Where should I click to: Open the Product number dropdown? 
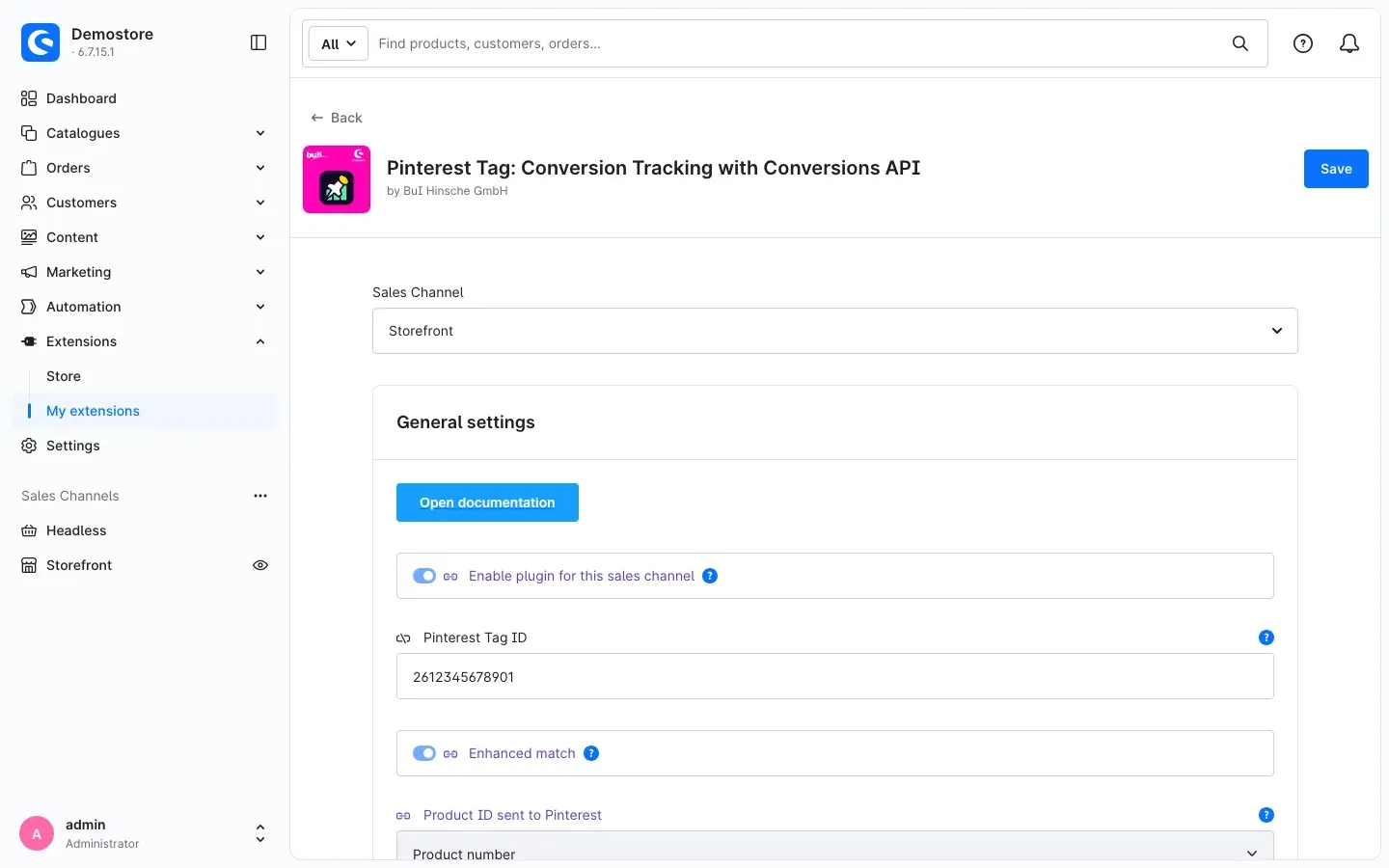coord(835,845)
